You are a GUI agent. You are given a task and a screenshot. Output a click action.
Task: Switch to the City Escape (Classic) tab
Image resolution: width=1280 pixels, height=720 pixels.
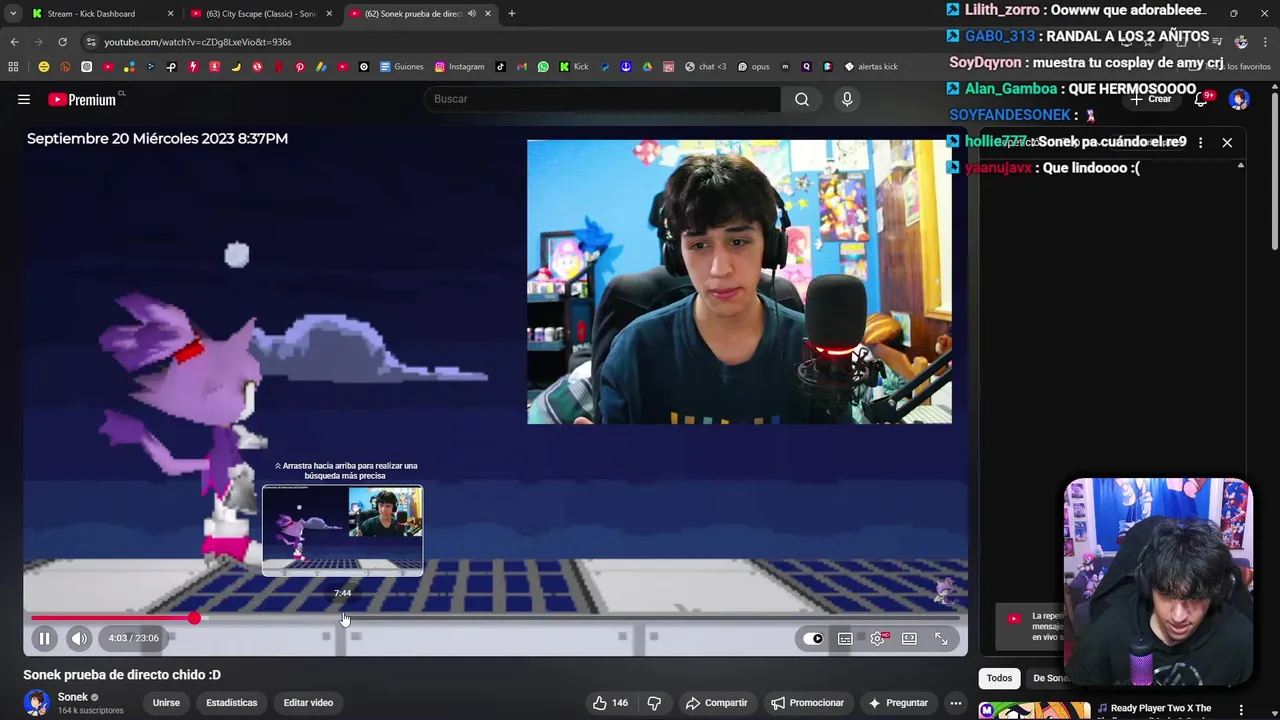260,14
